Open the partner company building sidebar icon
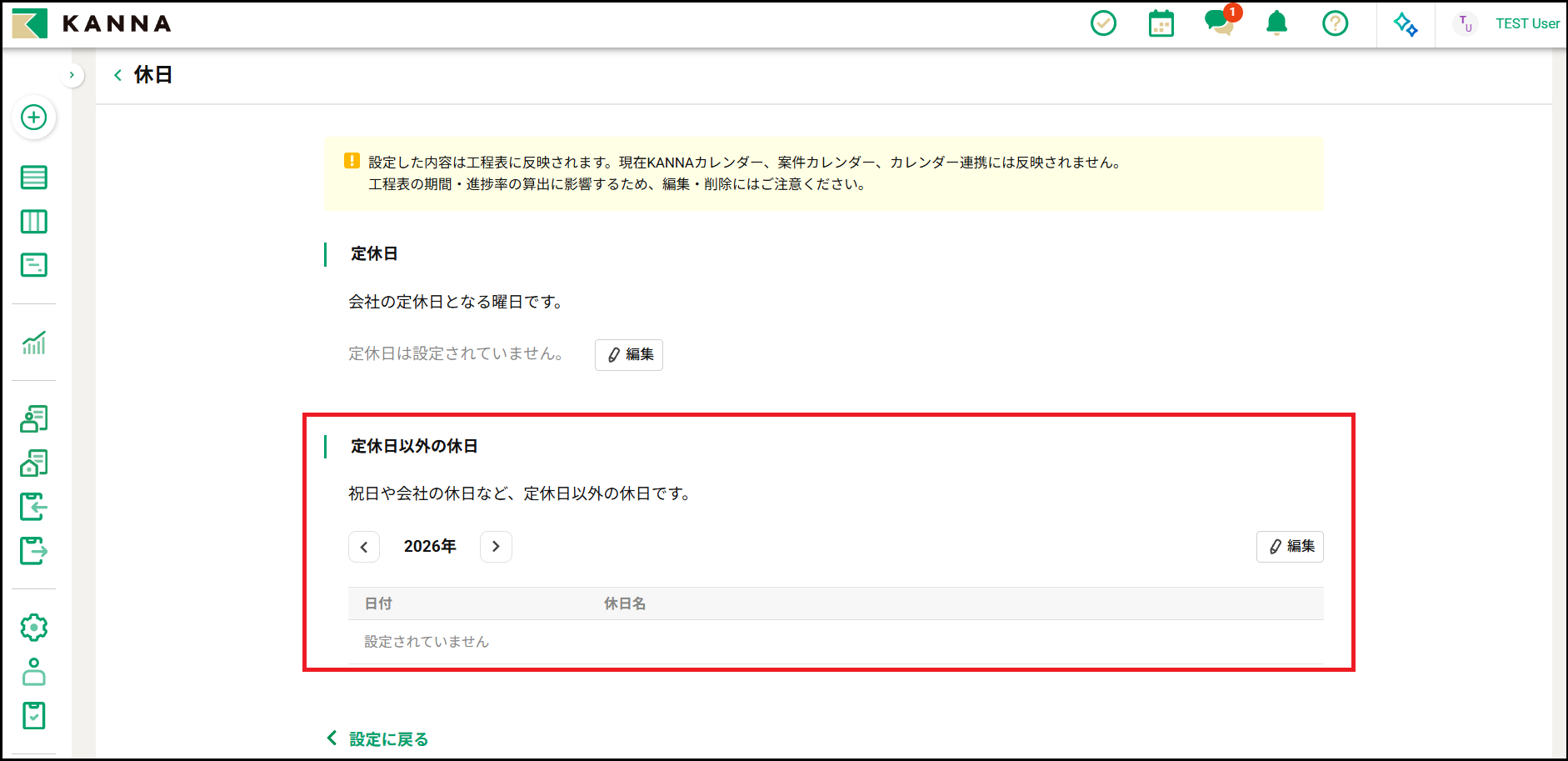This screenshot has width=1568, height=761. (33, 463)
